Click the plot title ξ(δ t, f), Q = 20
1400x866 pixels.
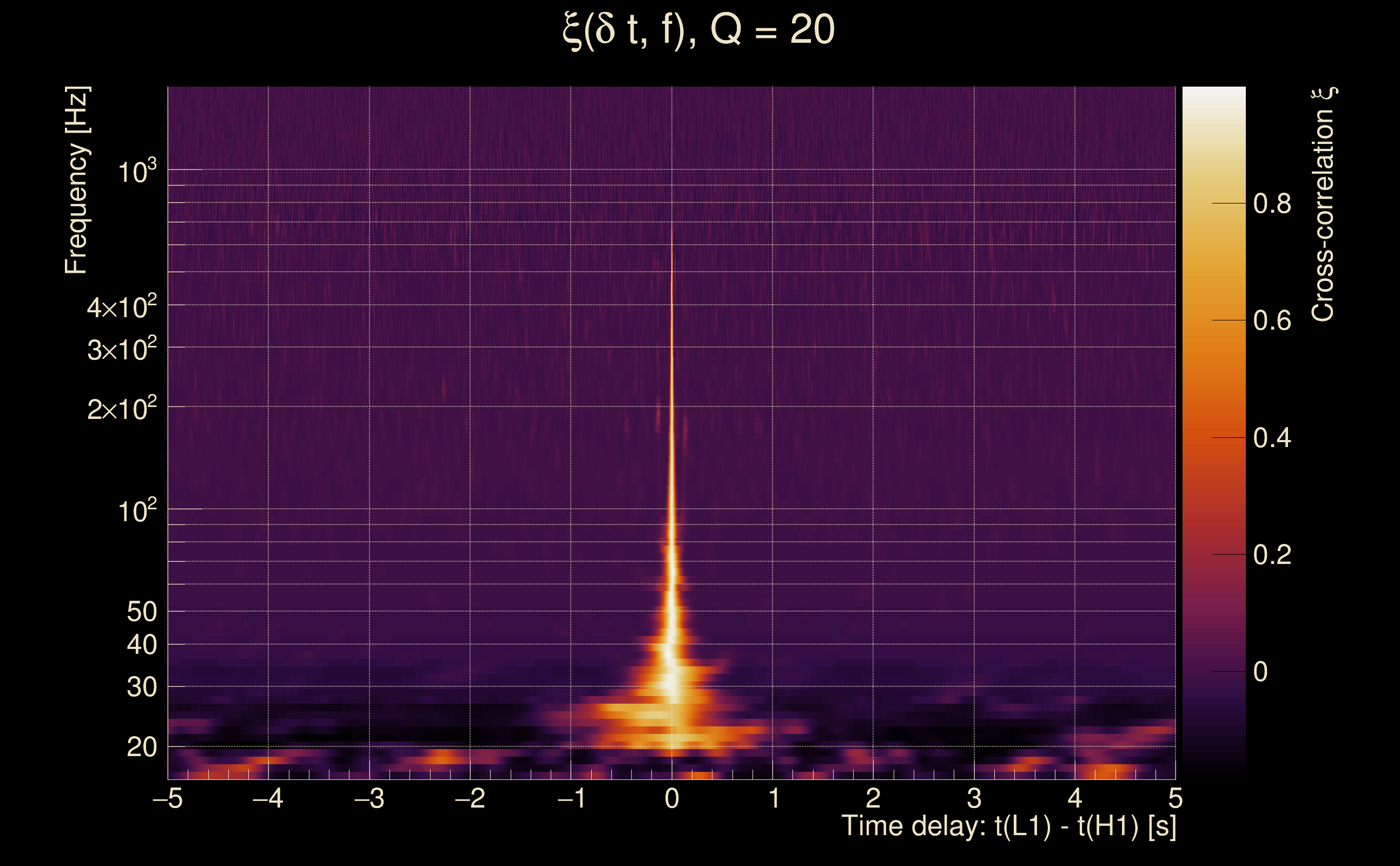click(698, 30)
